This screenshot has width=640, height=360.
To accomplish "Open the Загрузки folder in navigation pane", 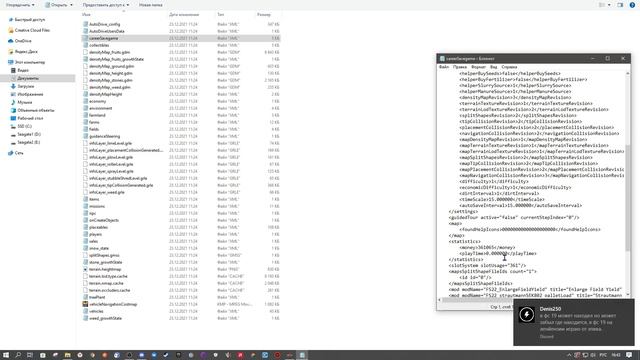I will tap(26, 86).
